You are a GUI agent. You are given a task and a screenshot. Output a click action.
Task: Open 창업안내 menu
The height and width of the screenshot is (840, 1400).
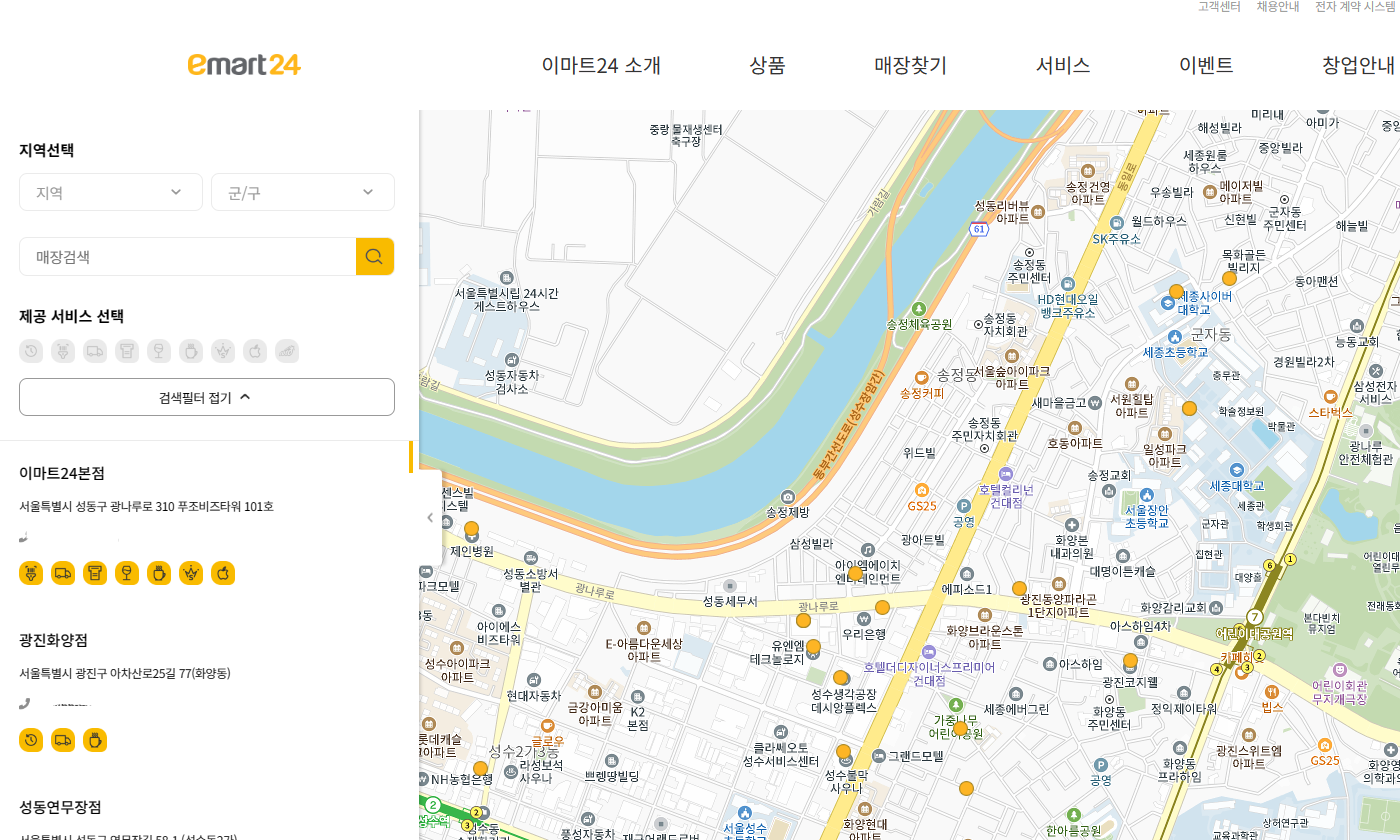(1358, 65)
